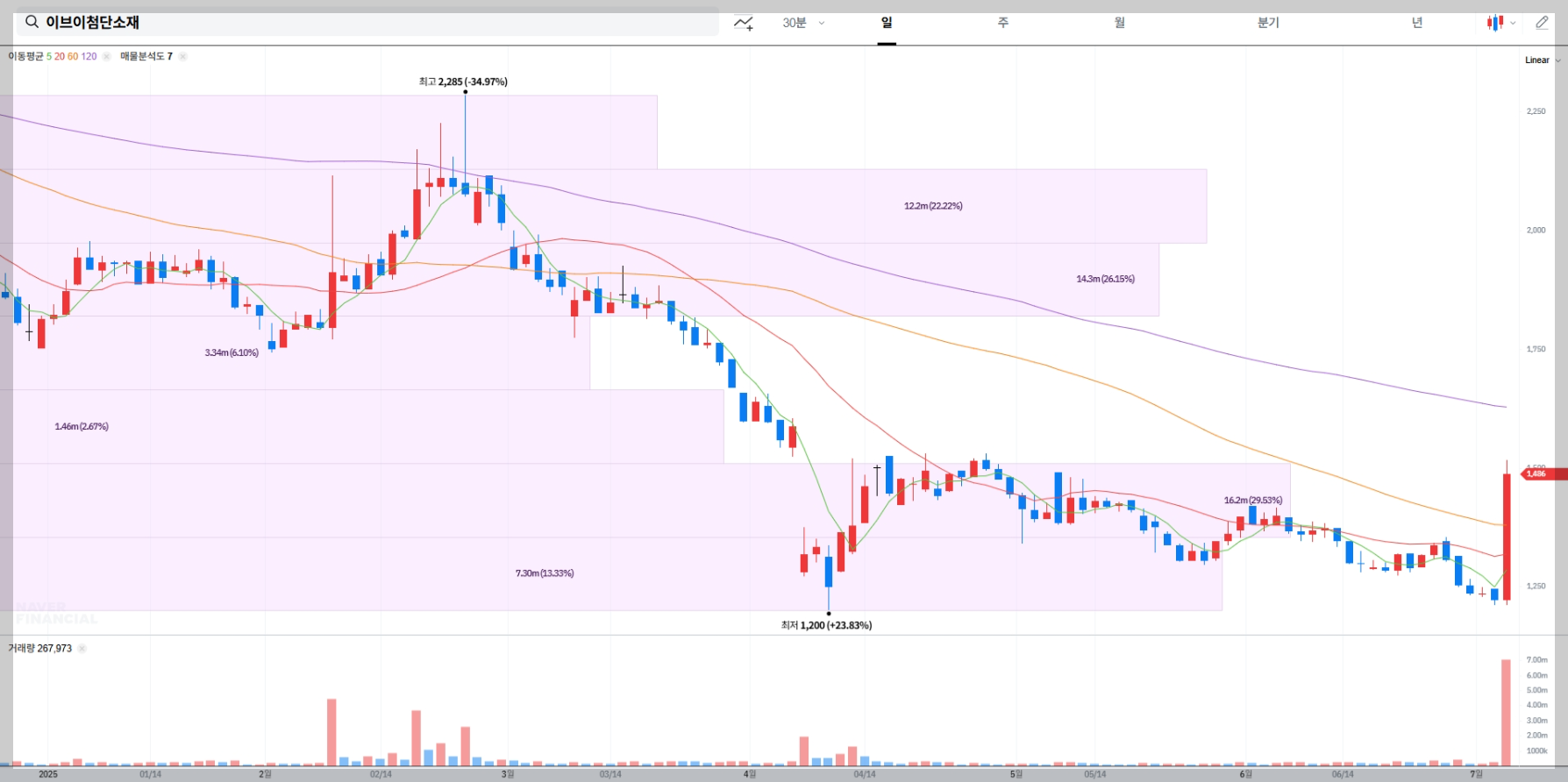This screenshot has width=1568, height=782.
Task: Click the 16.2m (29.53%) volume profile label
Action: pyautogui.click(x=1253, y=501)
